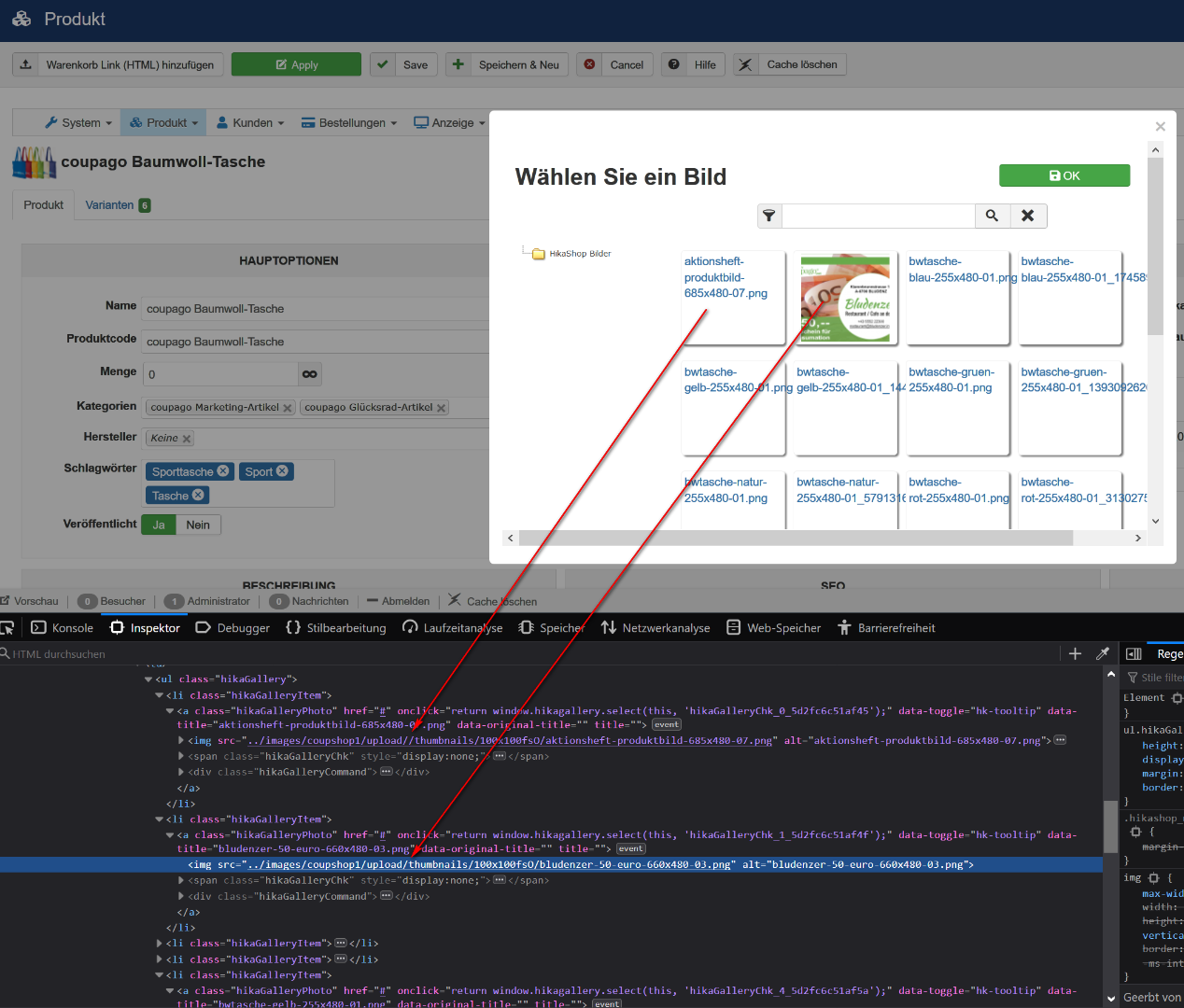Click the magnifier search button in dialog

[992, 216]
